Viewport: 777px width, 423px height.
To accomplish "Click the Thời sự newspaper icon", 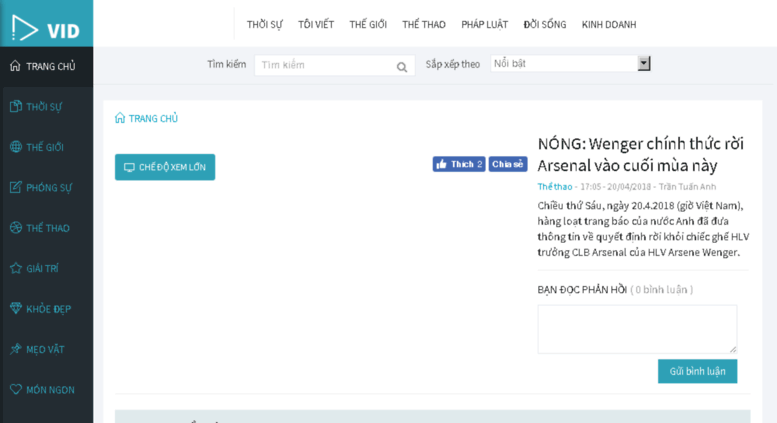I will (15, 106).
